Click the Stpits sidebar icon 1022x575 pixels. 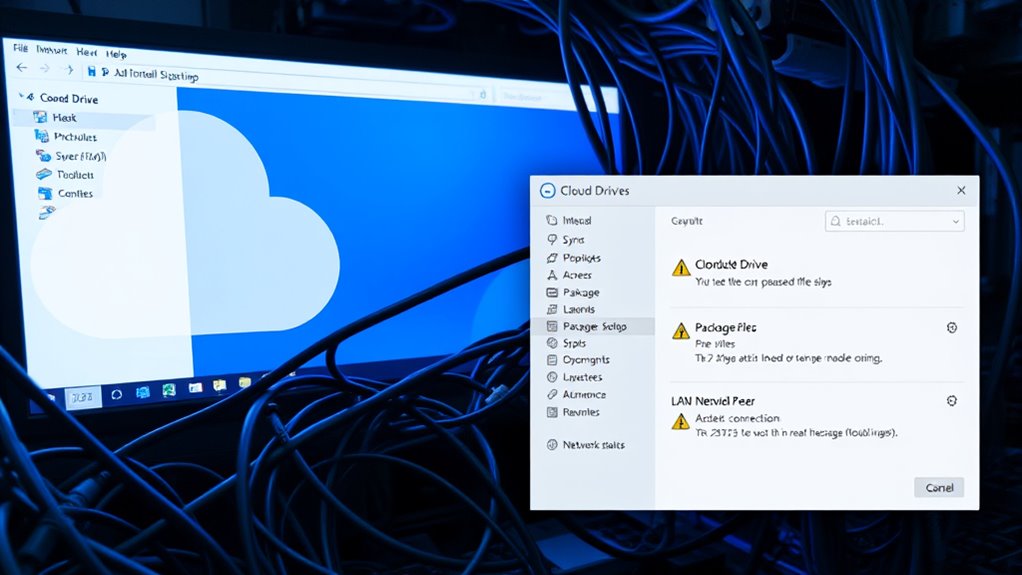552,343
